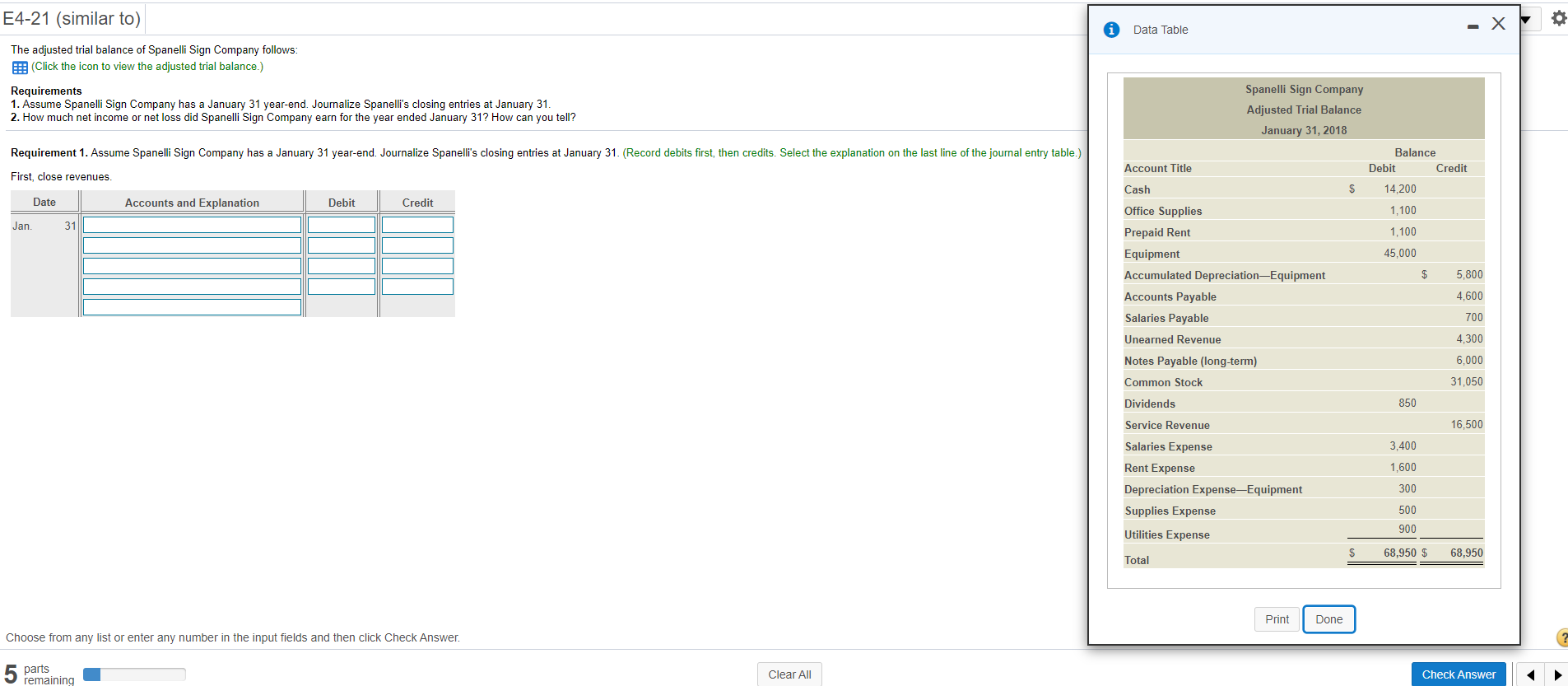Click the Total row label
This screenshot has height=686, width=1568.
(x=1137, y=560)
